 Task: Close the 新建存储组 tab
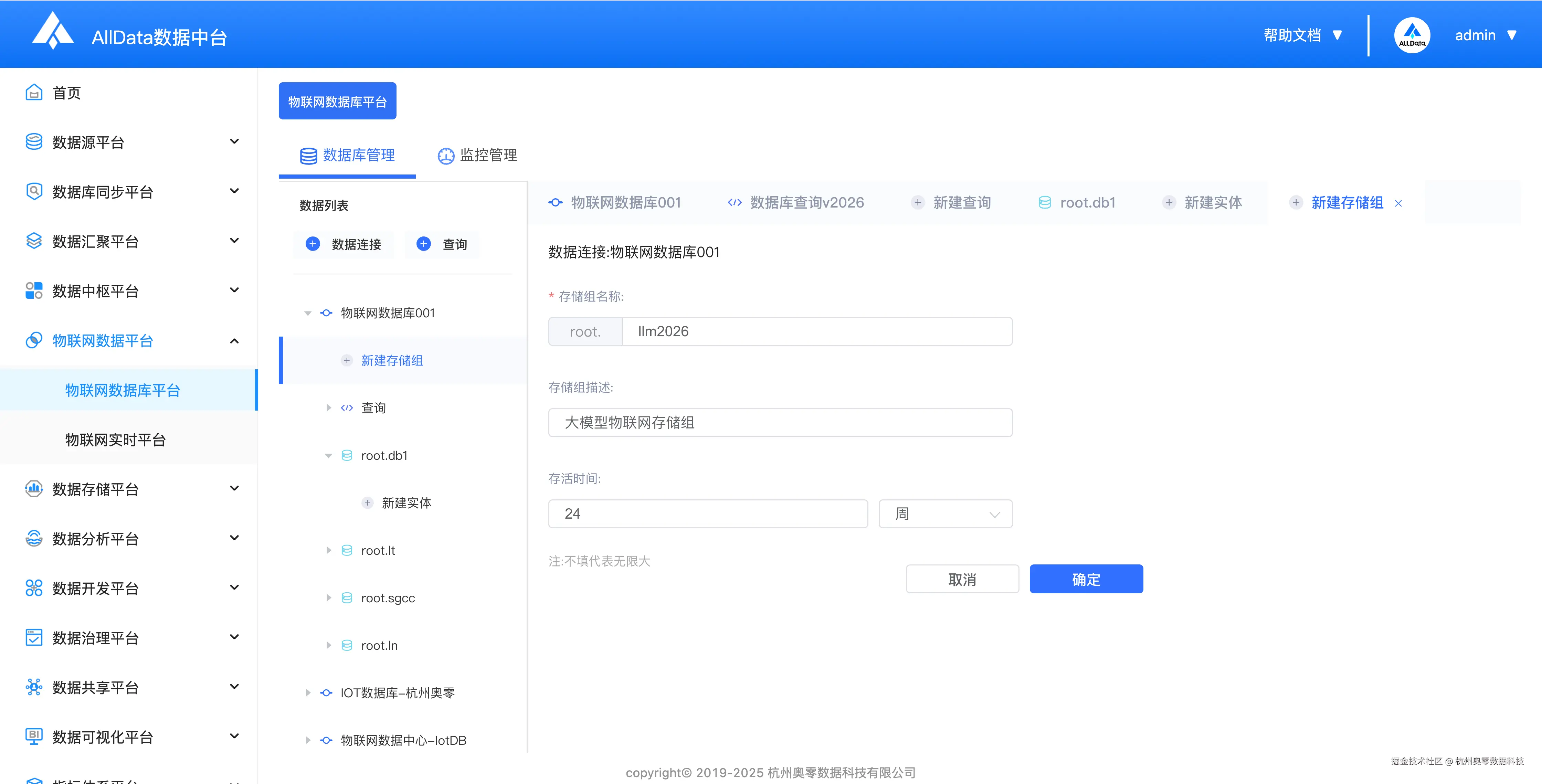click(x=1398, y=203)
